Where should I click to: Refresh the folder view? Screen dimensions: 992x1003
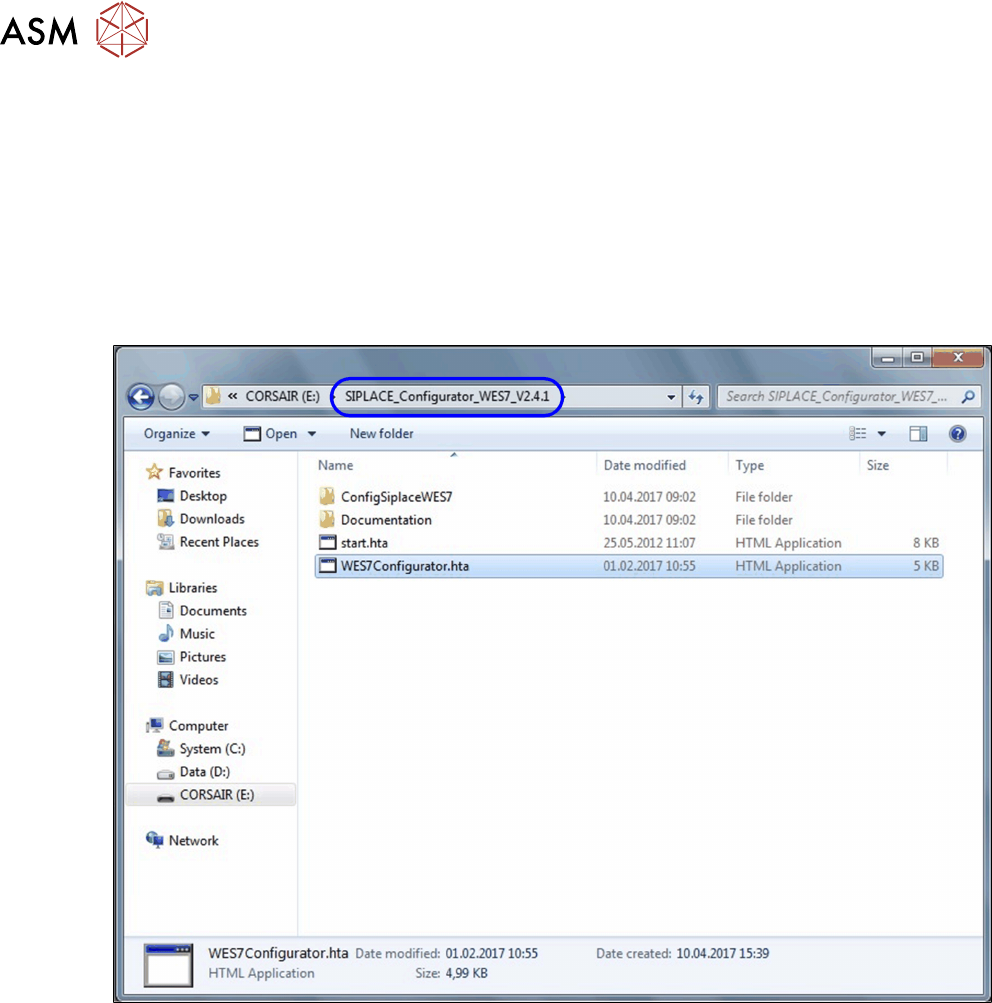[x=696, y=397]
